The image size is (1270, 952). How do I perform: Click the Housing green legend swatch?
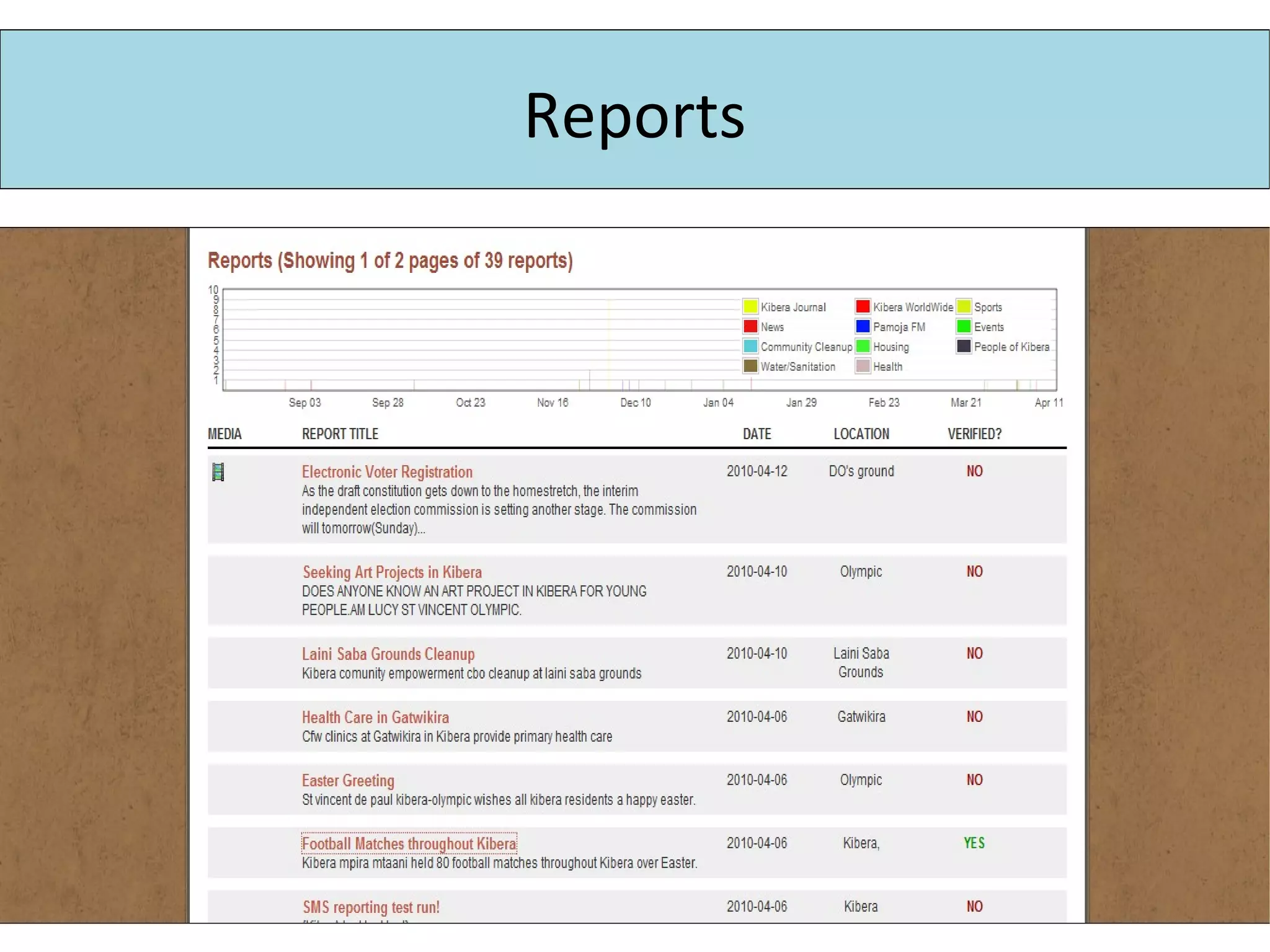863,346
